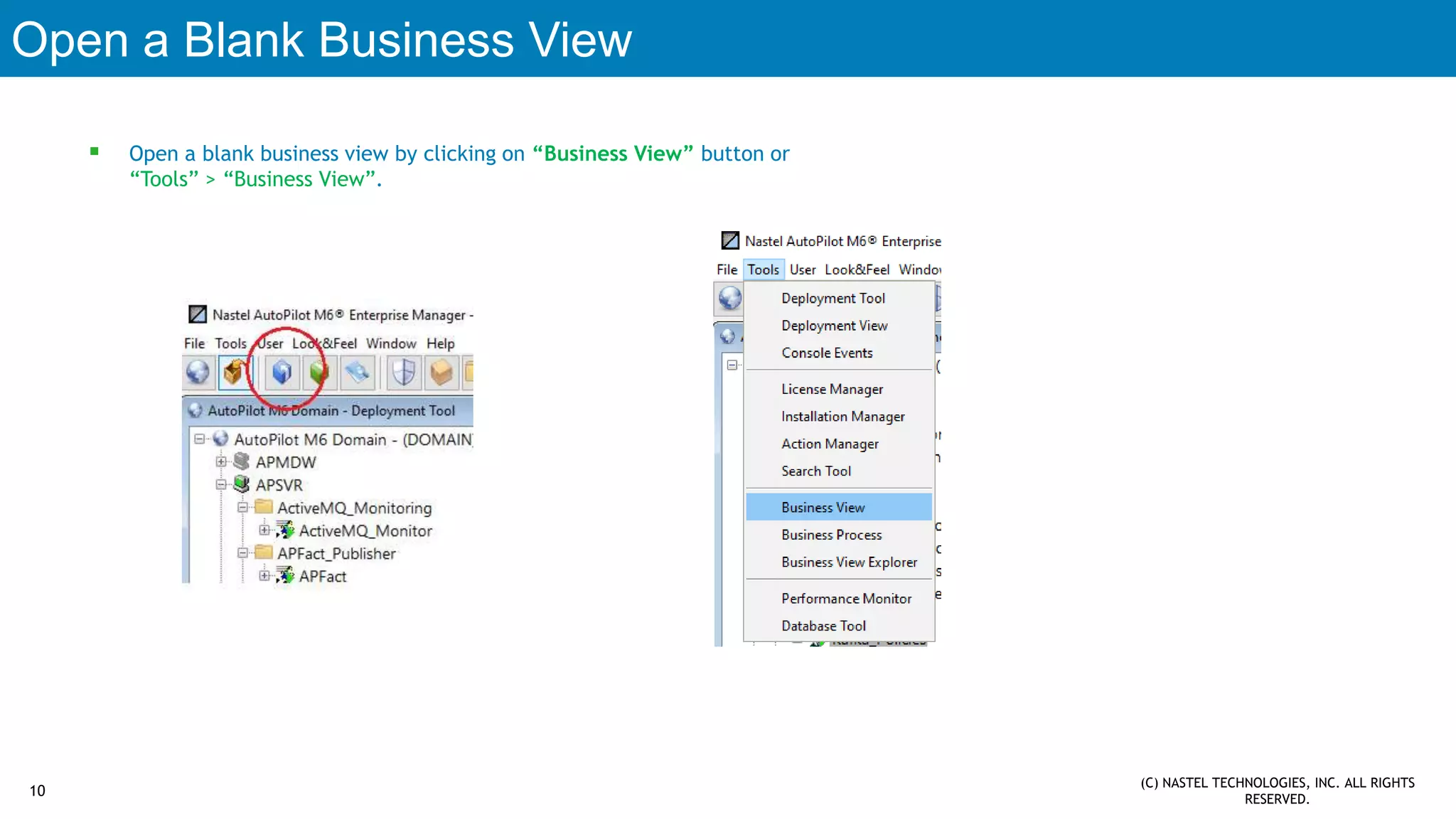Choose Performance Monitor from Tools menu
Viewport: 1456px width, 819px height.
(839, 599)
